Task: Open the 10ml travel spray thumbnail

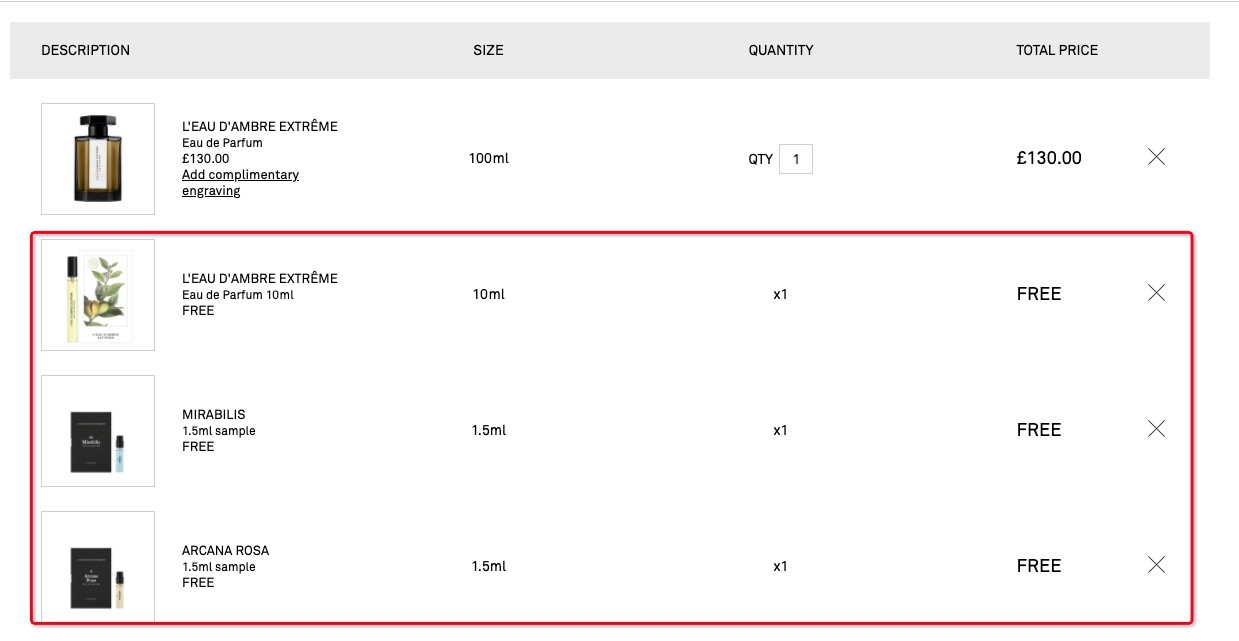Action: [98, 295]
